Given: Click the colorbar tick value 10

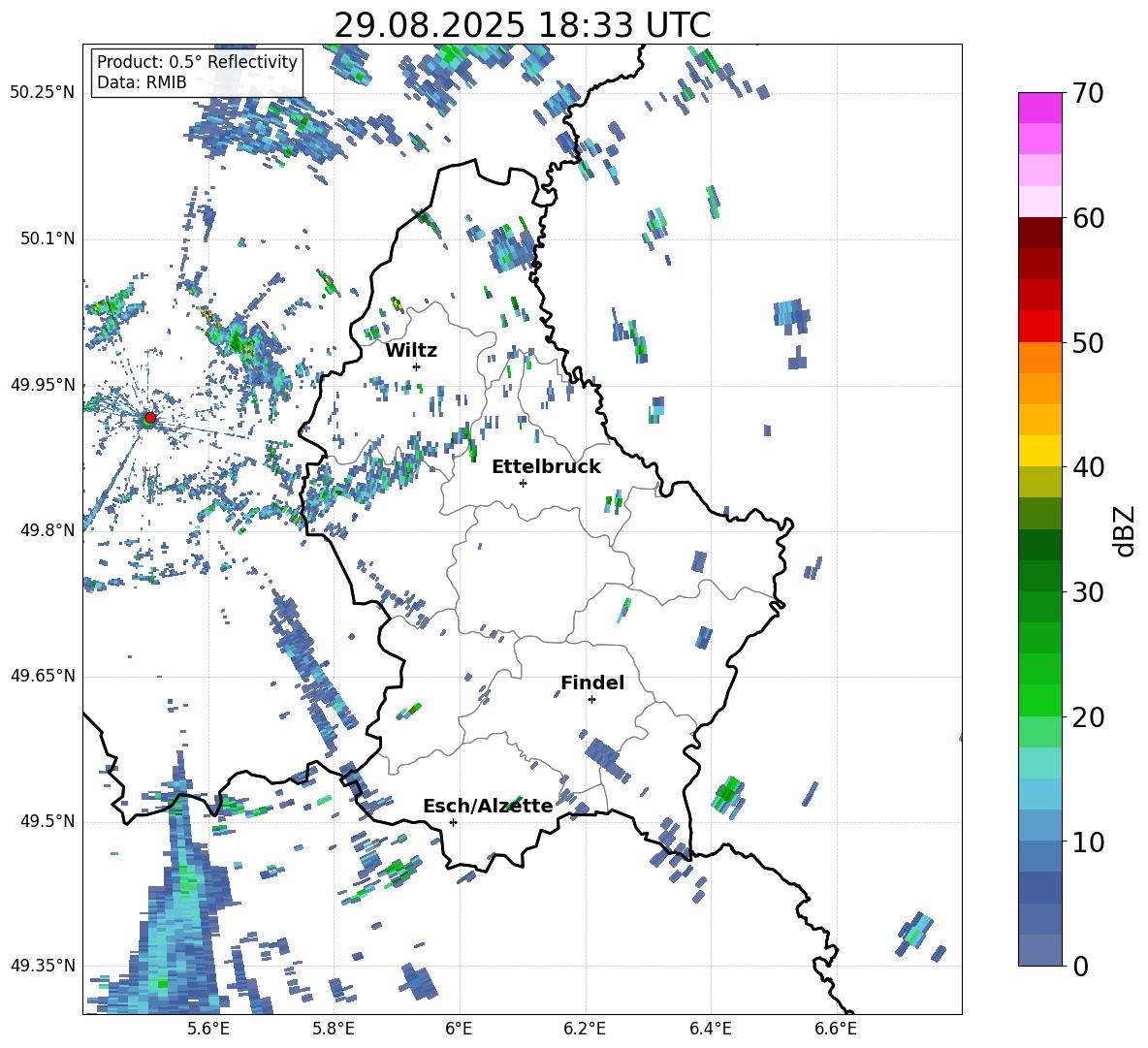Looking at the screenshot, I should click(x=1088, y=842).
